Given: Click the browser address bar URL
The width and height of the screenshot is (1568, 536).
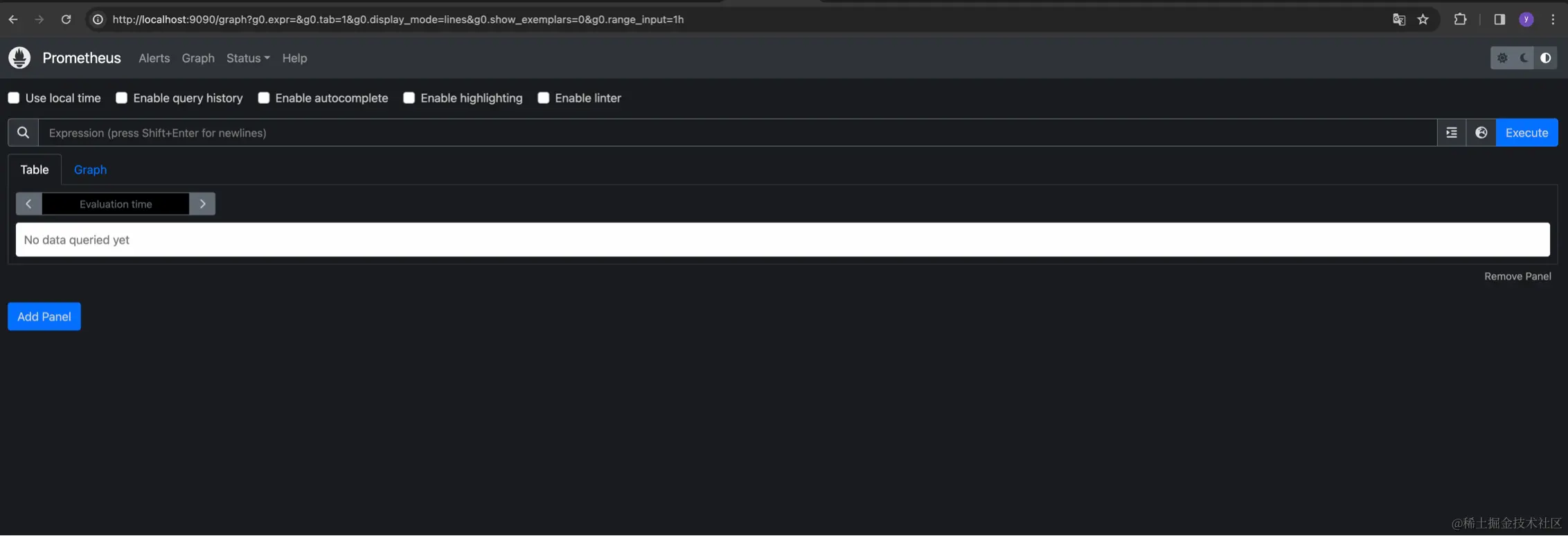Looking at the screenshot, I should [x=398, y=19].
